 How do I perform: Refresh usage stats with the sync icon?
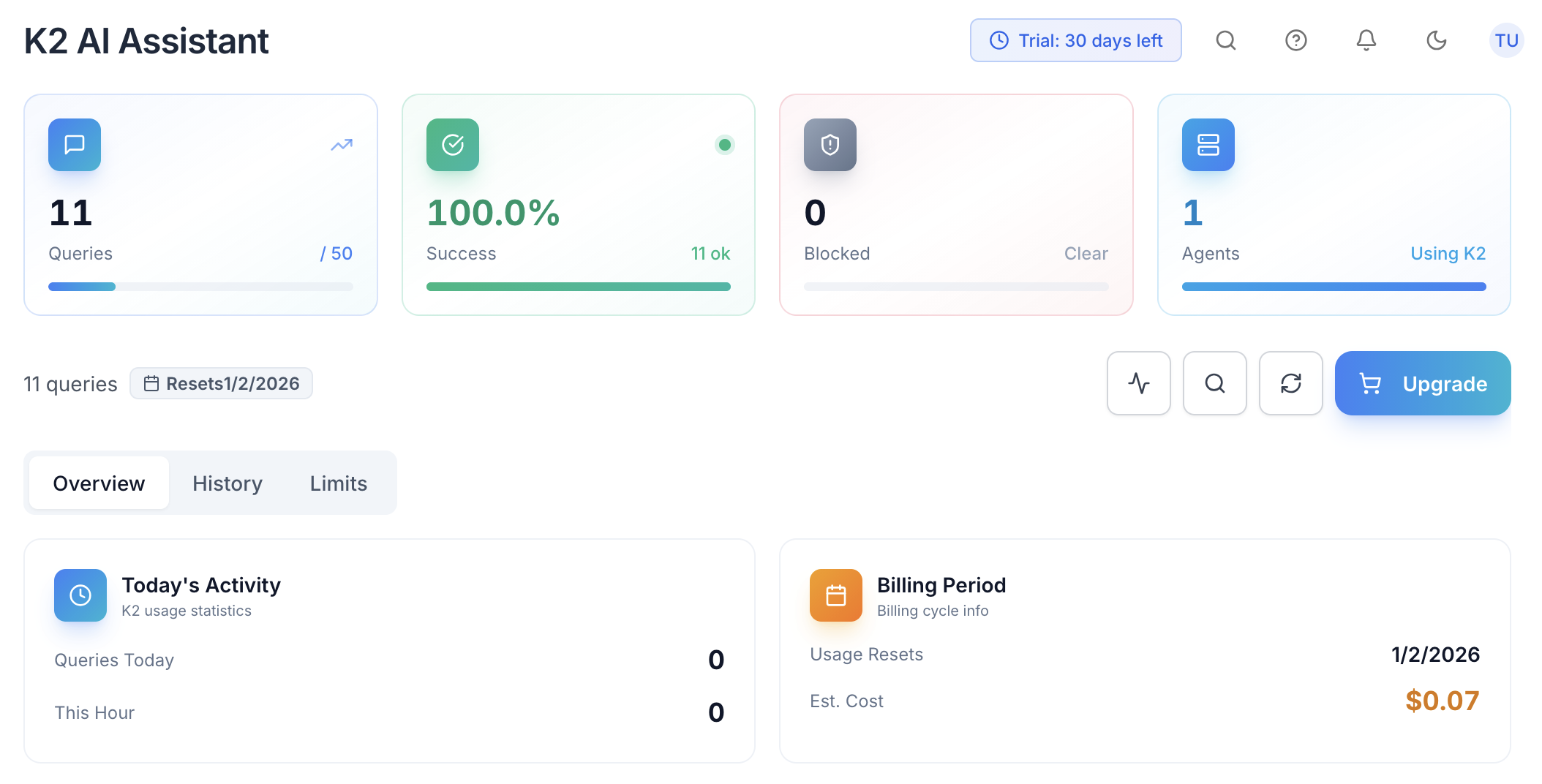1290,383
